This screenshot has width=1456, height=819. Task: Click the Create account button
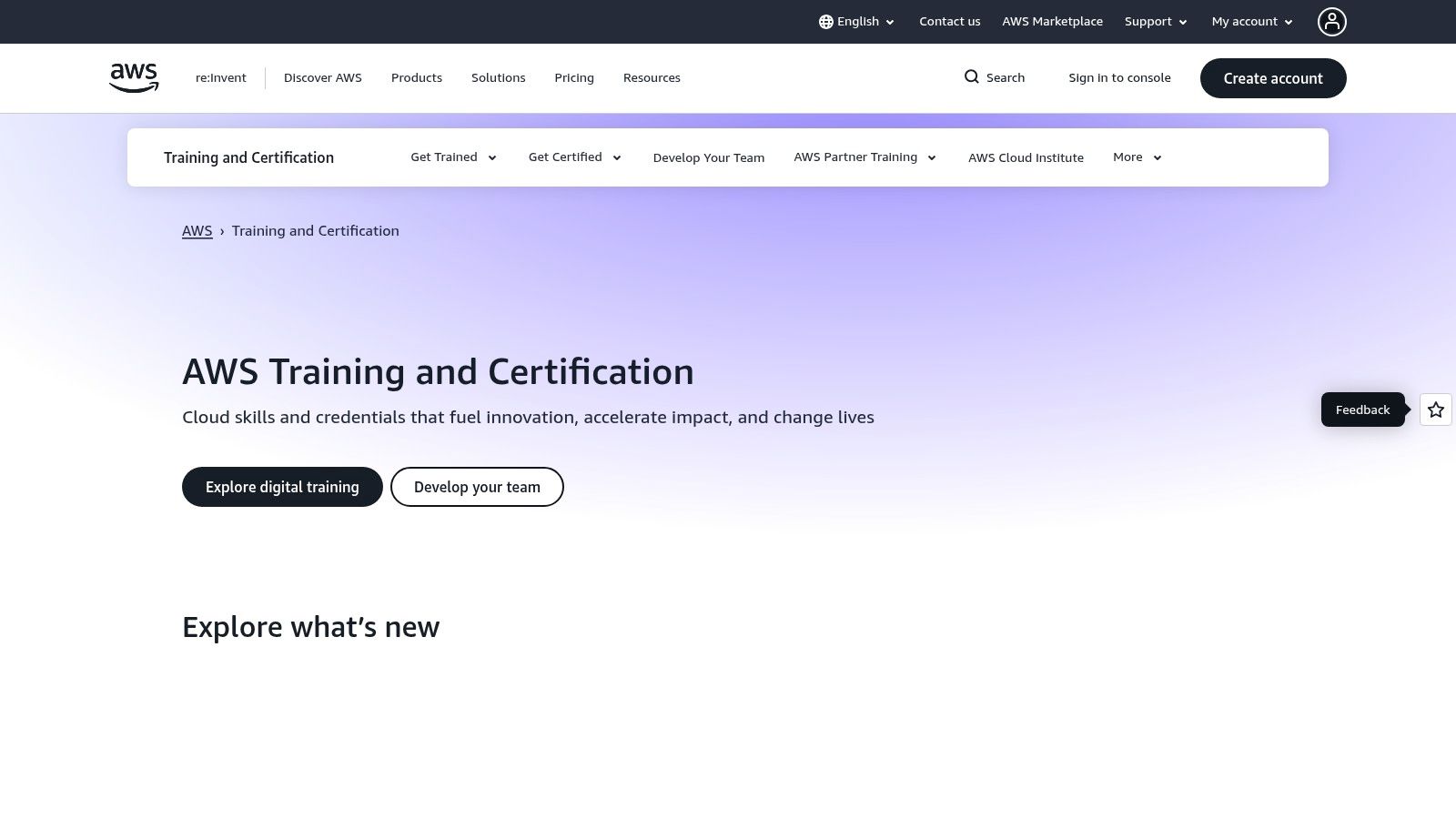point(1273,78)
